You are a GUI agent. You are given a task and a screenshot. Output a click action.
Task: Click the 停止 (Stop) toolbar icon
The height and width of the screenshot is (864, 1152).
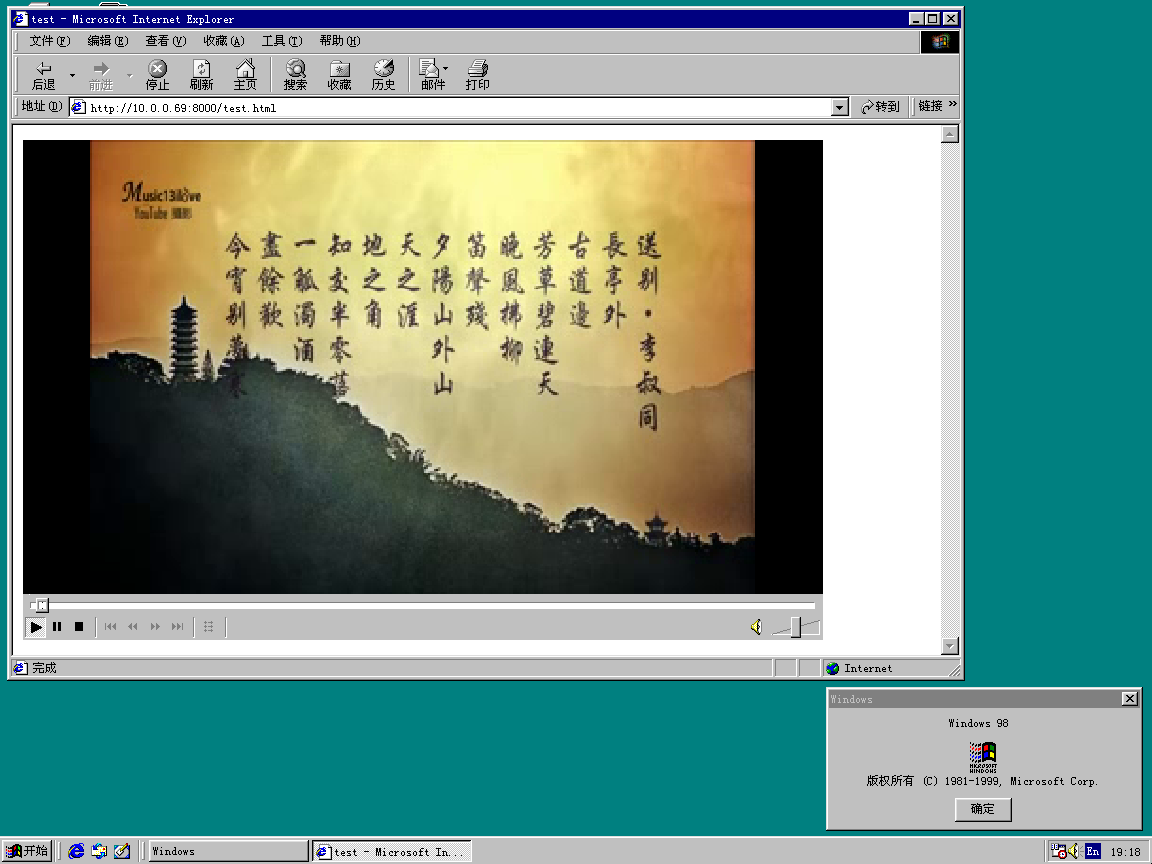coord(156,74)
